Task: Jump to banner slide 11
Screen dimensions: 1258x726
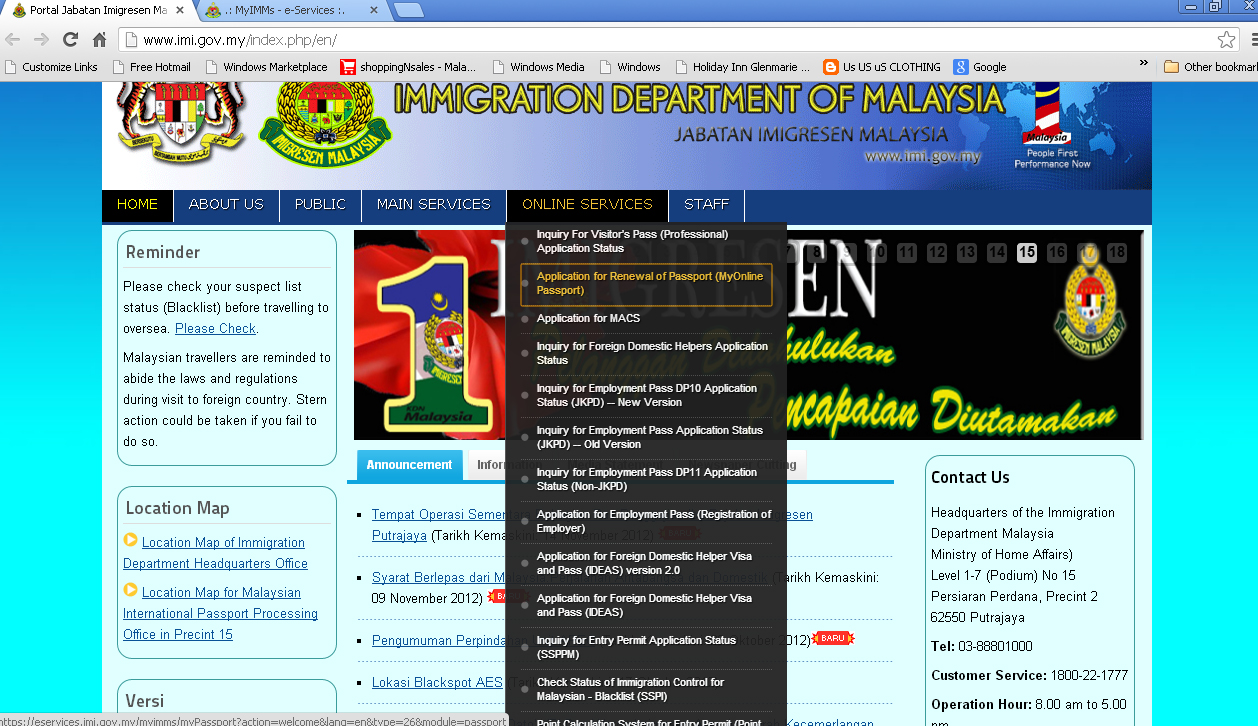Action: click(x=907, y=253)
